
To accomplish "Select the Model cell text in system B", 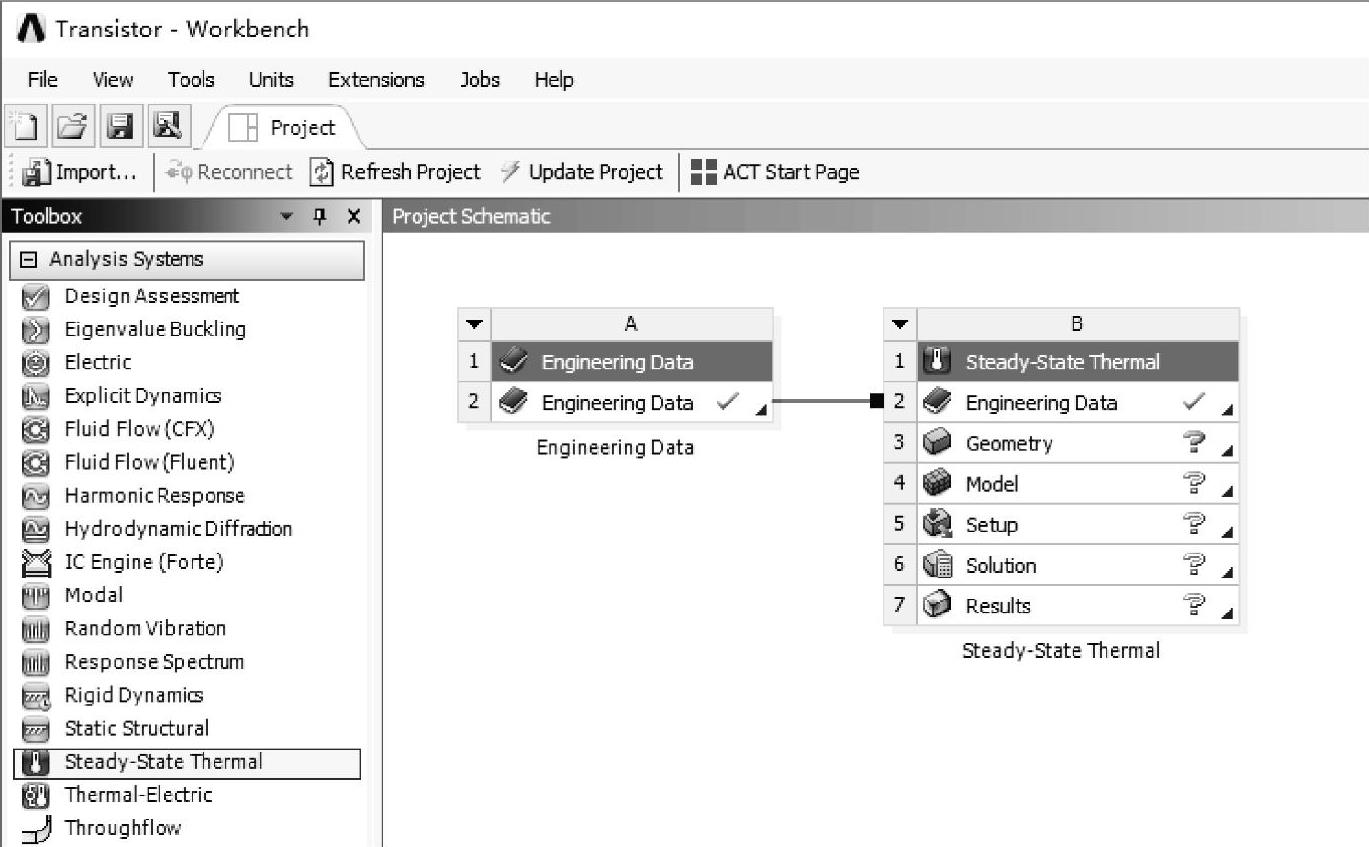I will (991, 484).
